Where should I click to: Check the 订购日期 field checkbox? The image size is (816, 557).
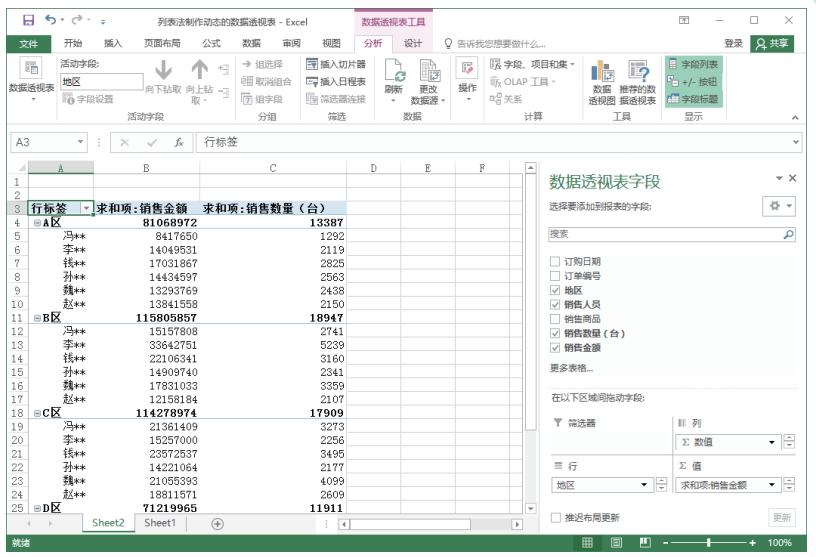click(x=555, y=261)
